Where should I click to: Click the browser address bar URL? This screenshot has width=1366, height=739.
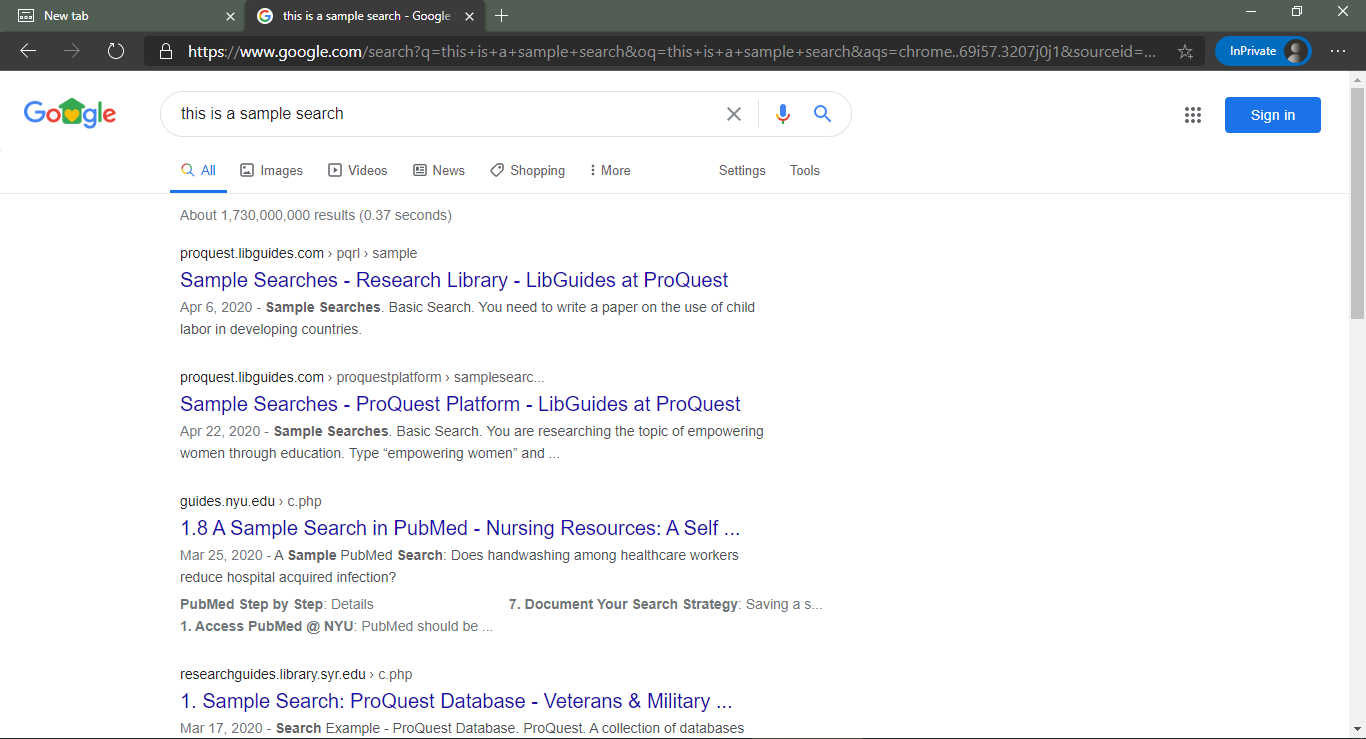pyautogui.click(x=672, y=51)
